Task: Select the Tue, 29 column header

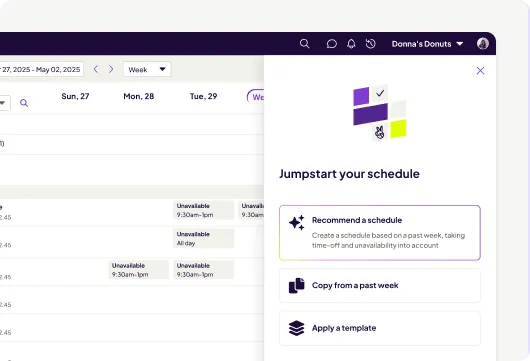Action: [x=203, y=96]
